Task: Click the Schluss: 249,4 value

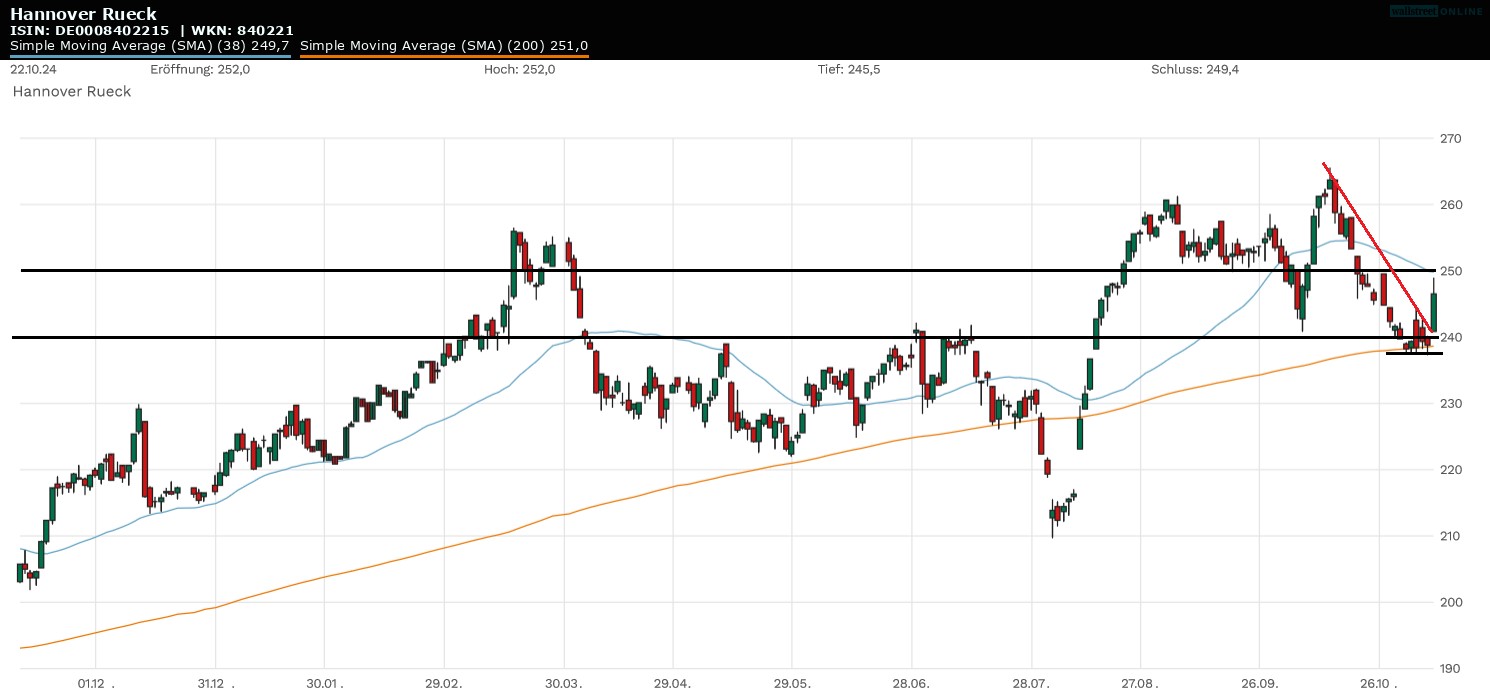Action: pyautogui.click(x=1197, y=70)
